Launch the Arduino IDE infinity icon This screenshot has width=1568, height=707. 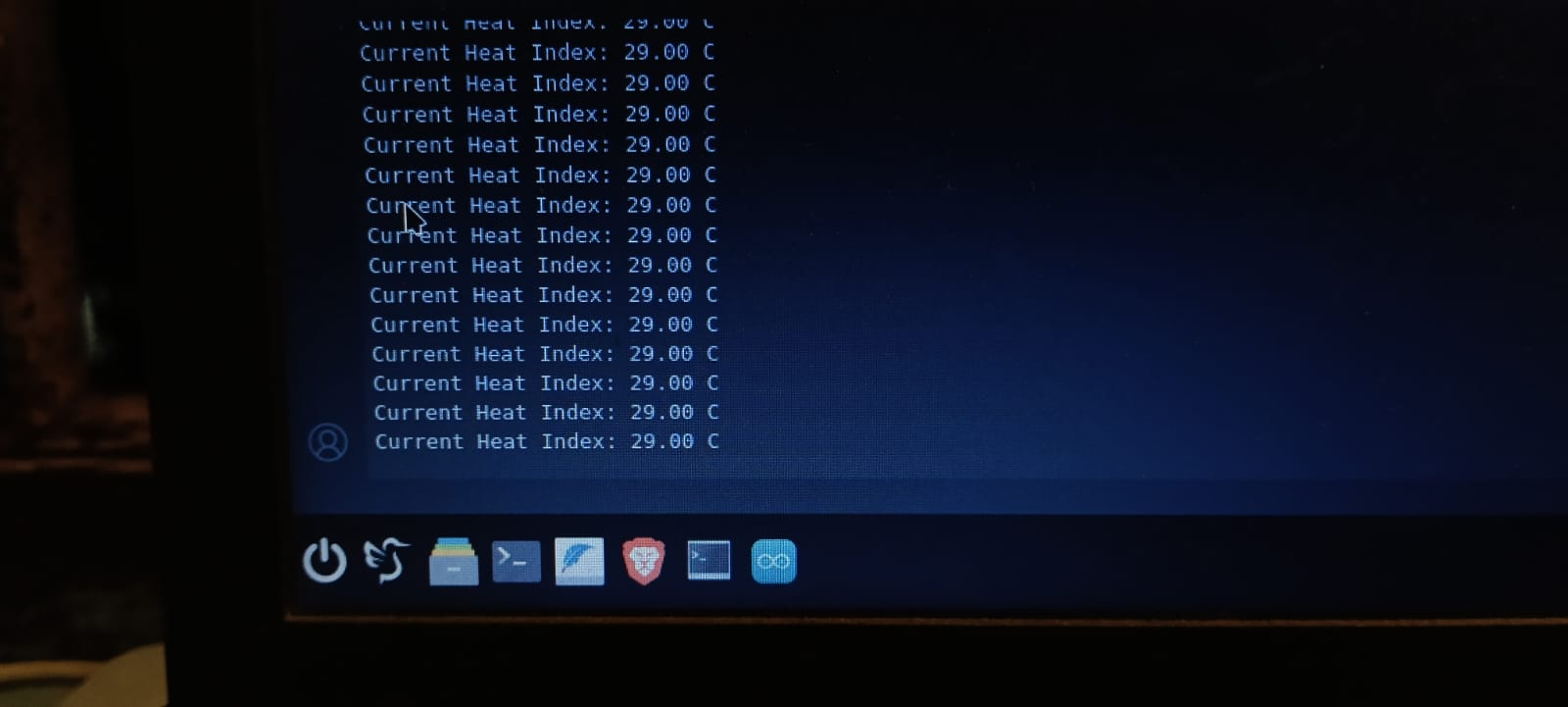pos(774,562)
